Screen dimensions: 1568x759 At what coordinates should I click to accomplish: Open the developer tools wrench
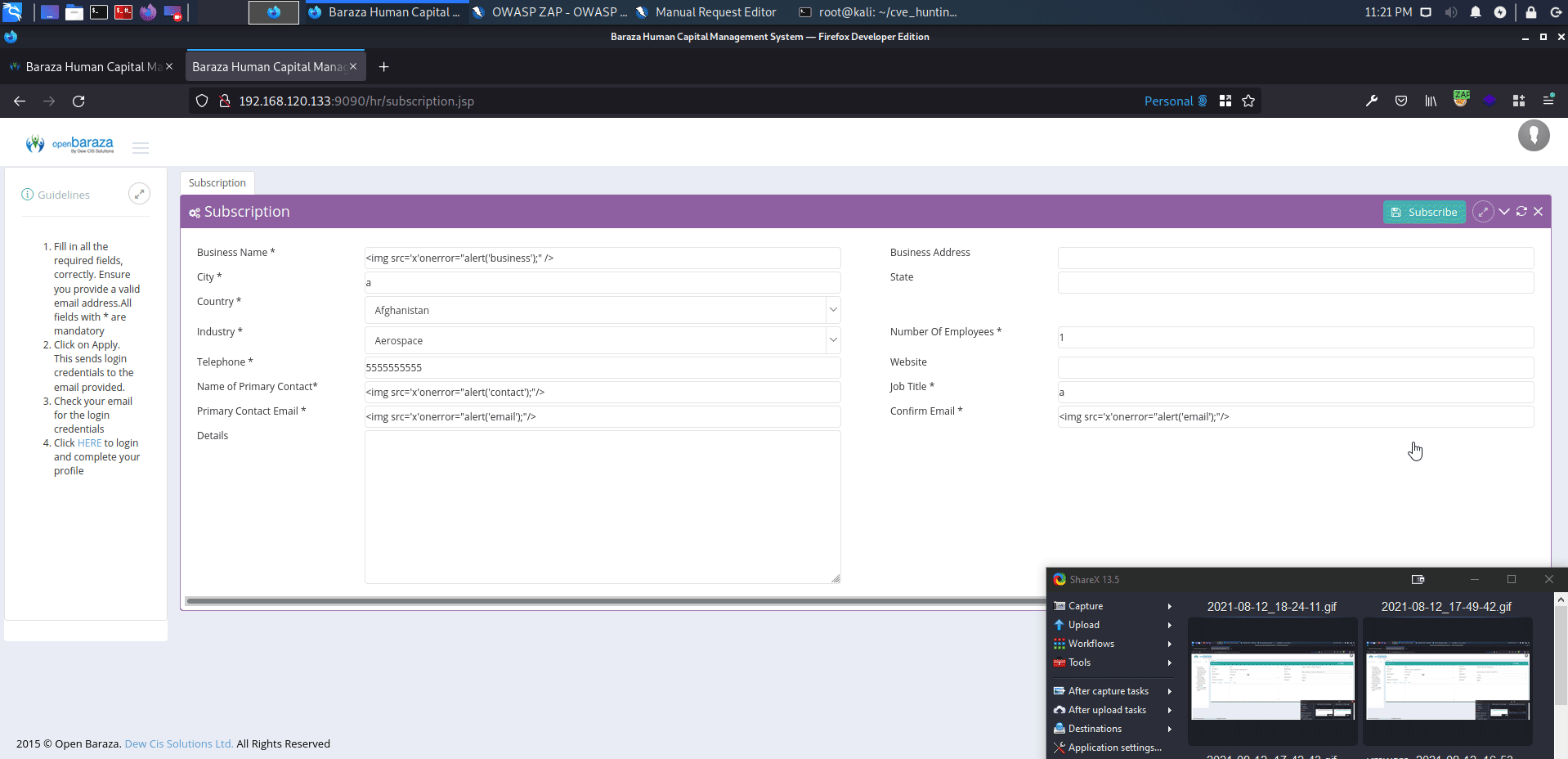[x=1372, y=101]
